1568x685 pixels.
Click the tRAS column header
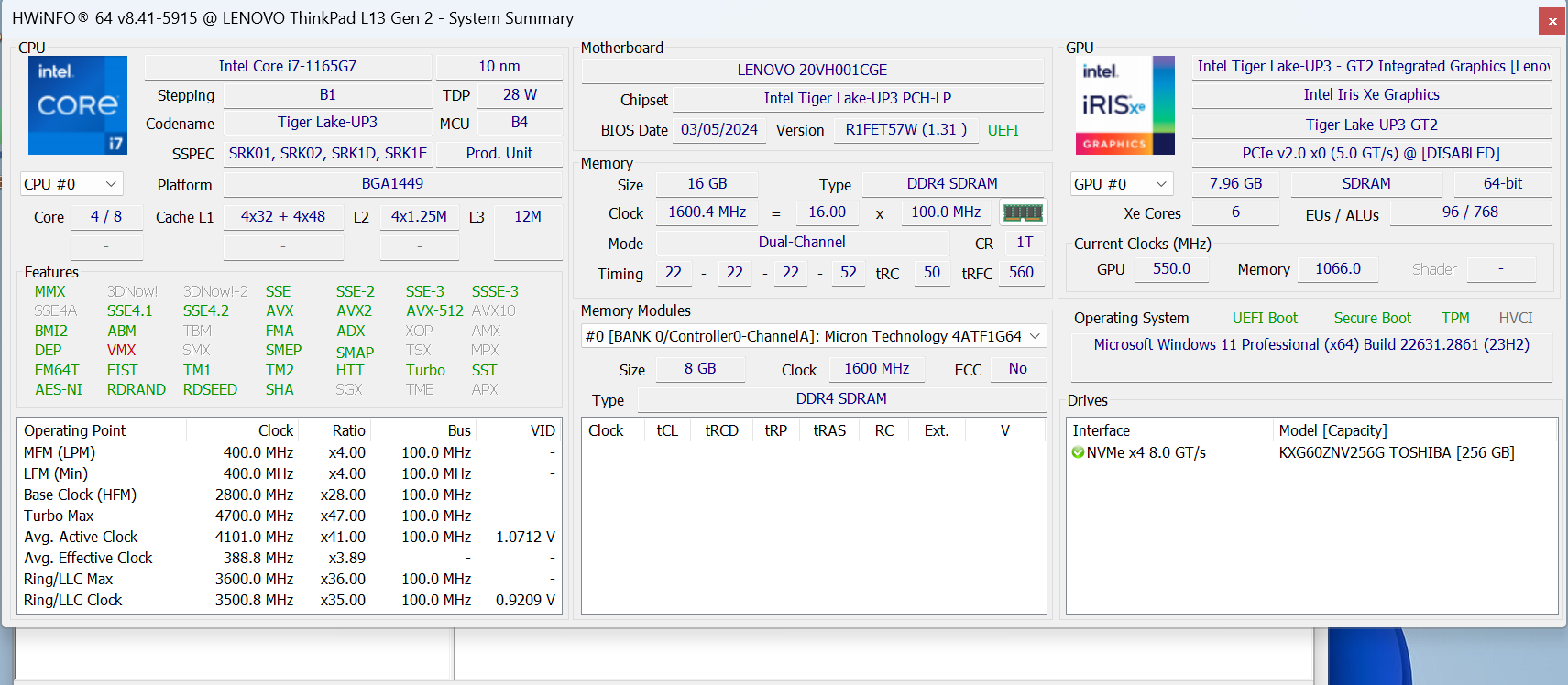[x=829, y=430]
